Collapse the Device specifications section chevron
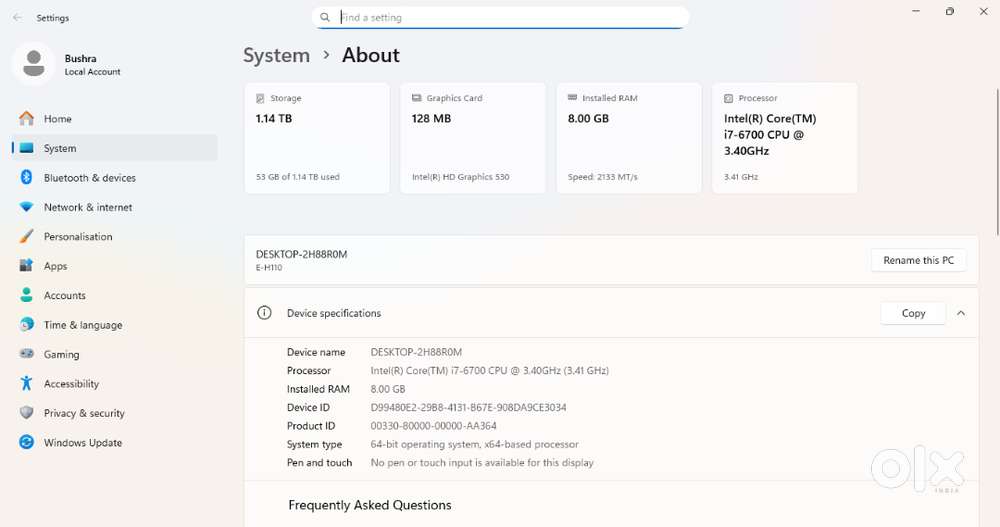Image resolution: width=1000 pixels, height=527 pixels. 960,313
